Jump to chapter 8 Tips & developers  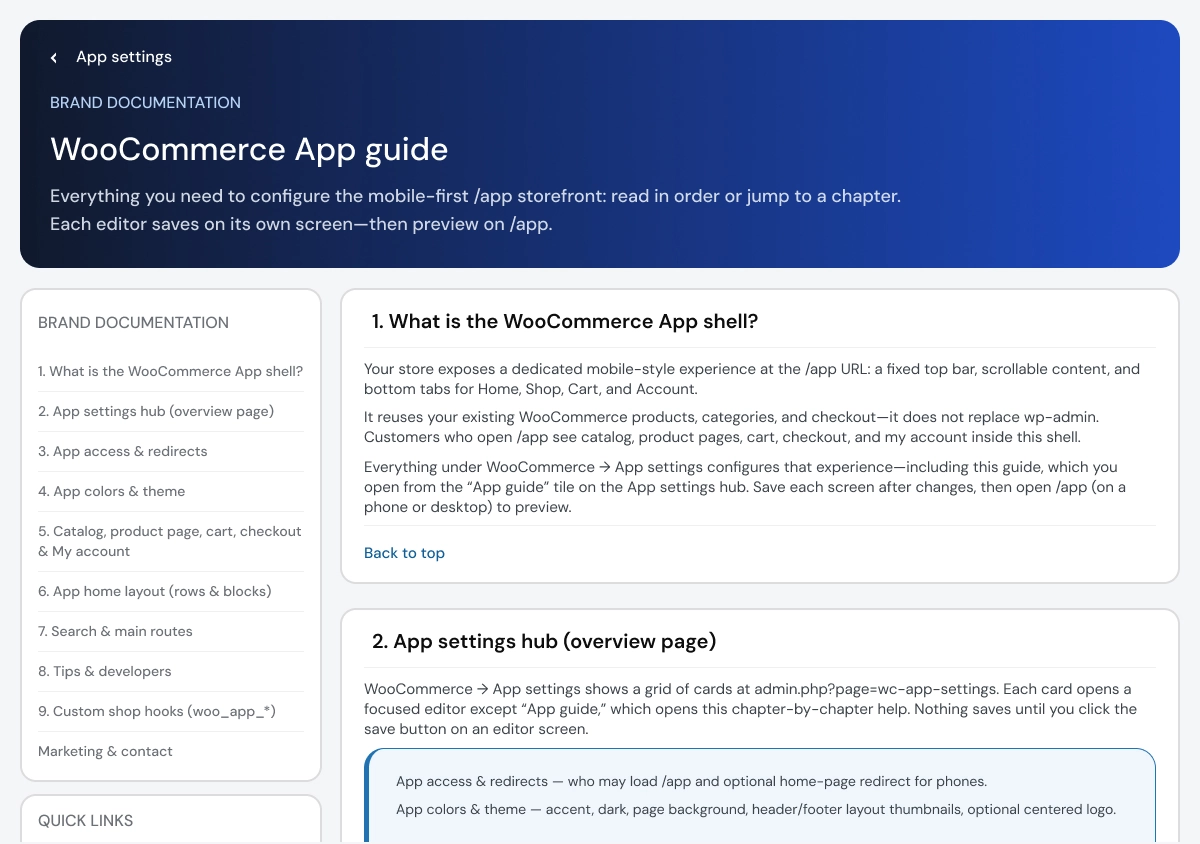(105, 671)
